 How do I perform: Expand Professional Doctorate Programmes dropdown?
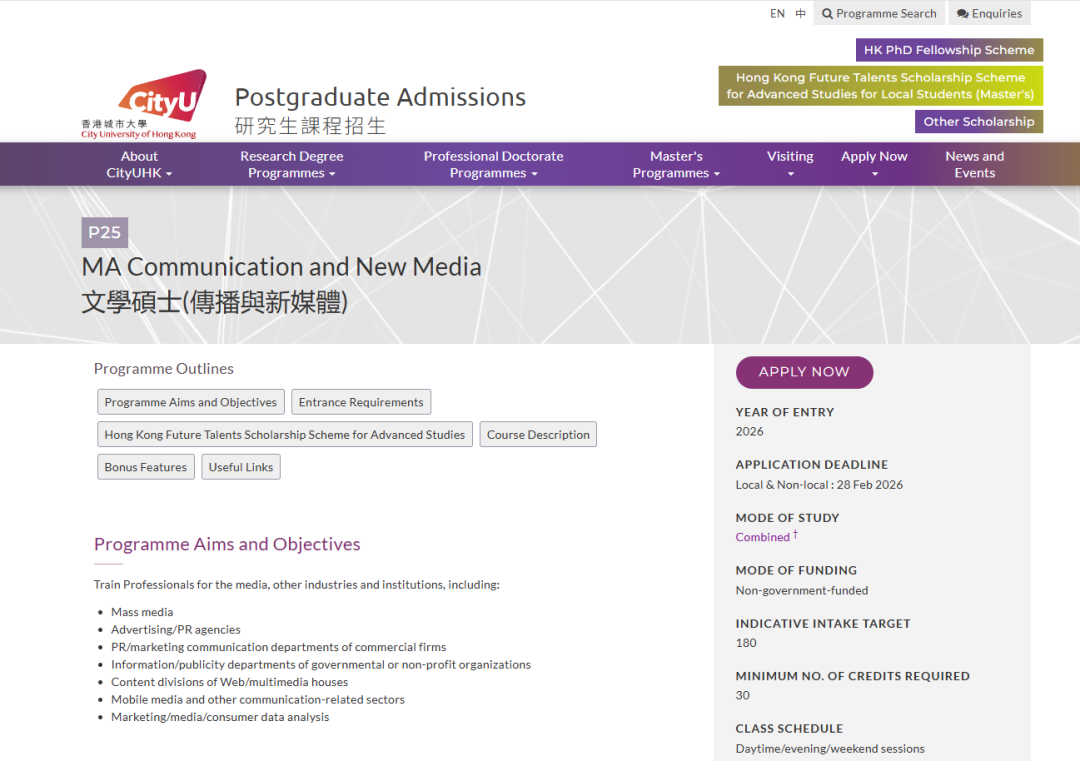(493, 164)
